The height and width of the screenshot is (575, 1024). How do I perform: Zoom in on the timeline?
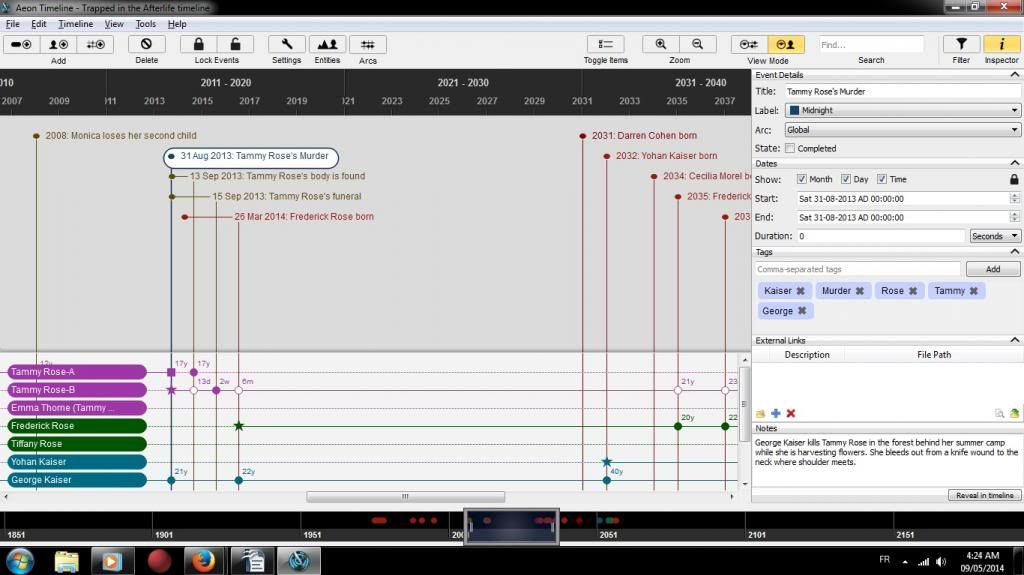[660, 45]
